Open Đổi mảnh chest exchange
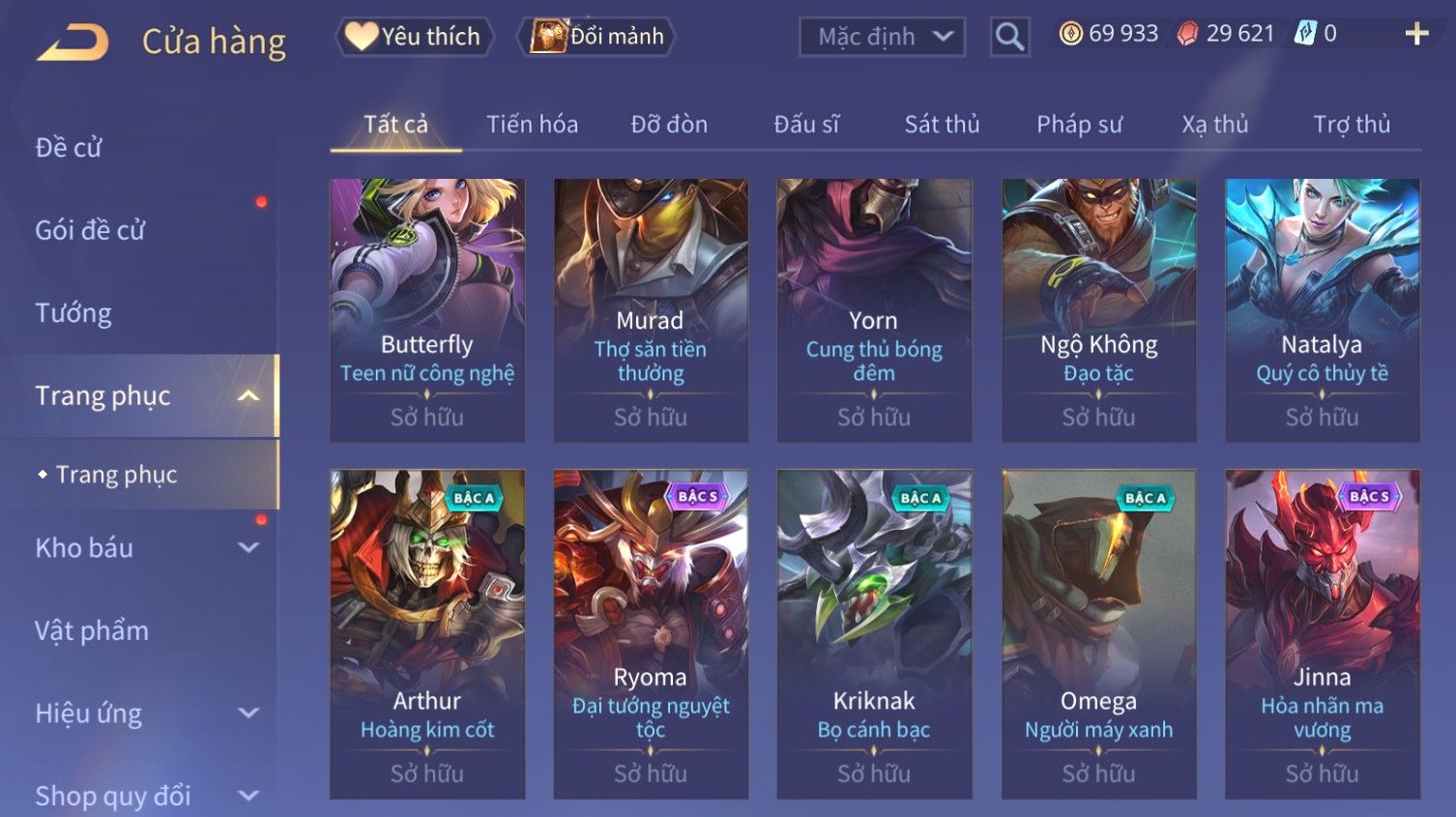Screen dimensions: 1456x817 pos(597,37)
